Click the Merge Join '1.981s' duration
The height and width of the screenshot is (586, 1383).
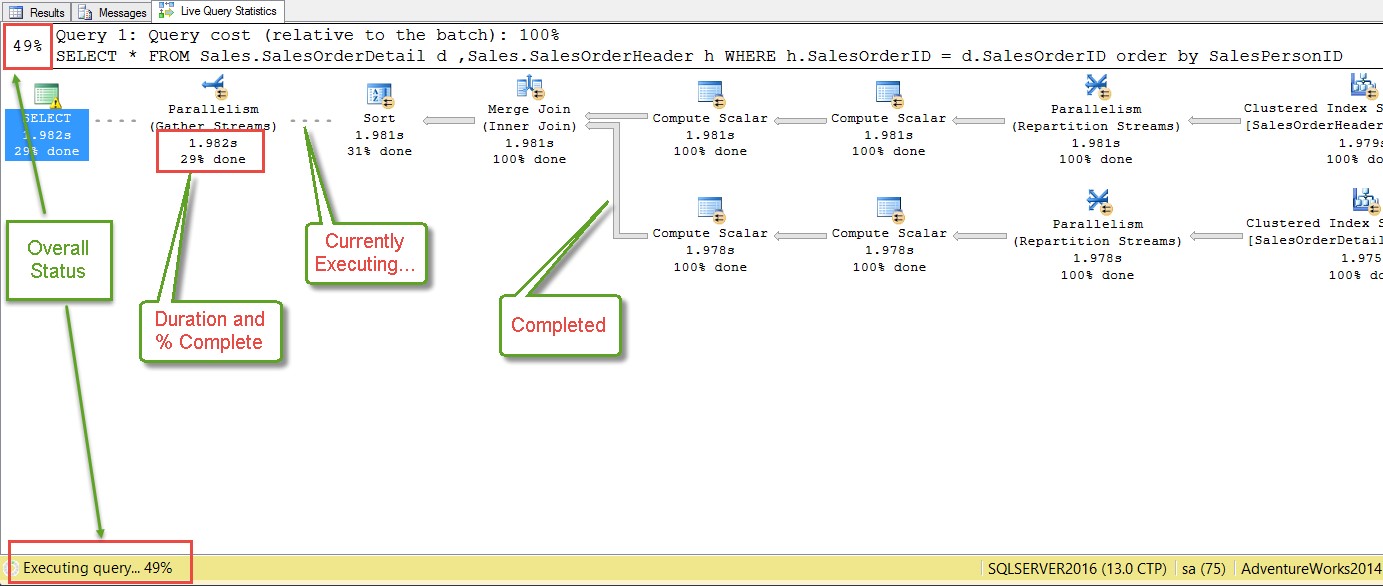click(529, 143)
